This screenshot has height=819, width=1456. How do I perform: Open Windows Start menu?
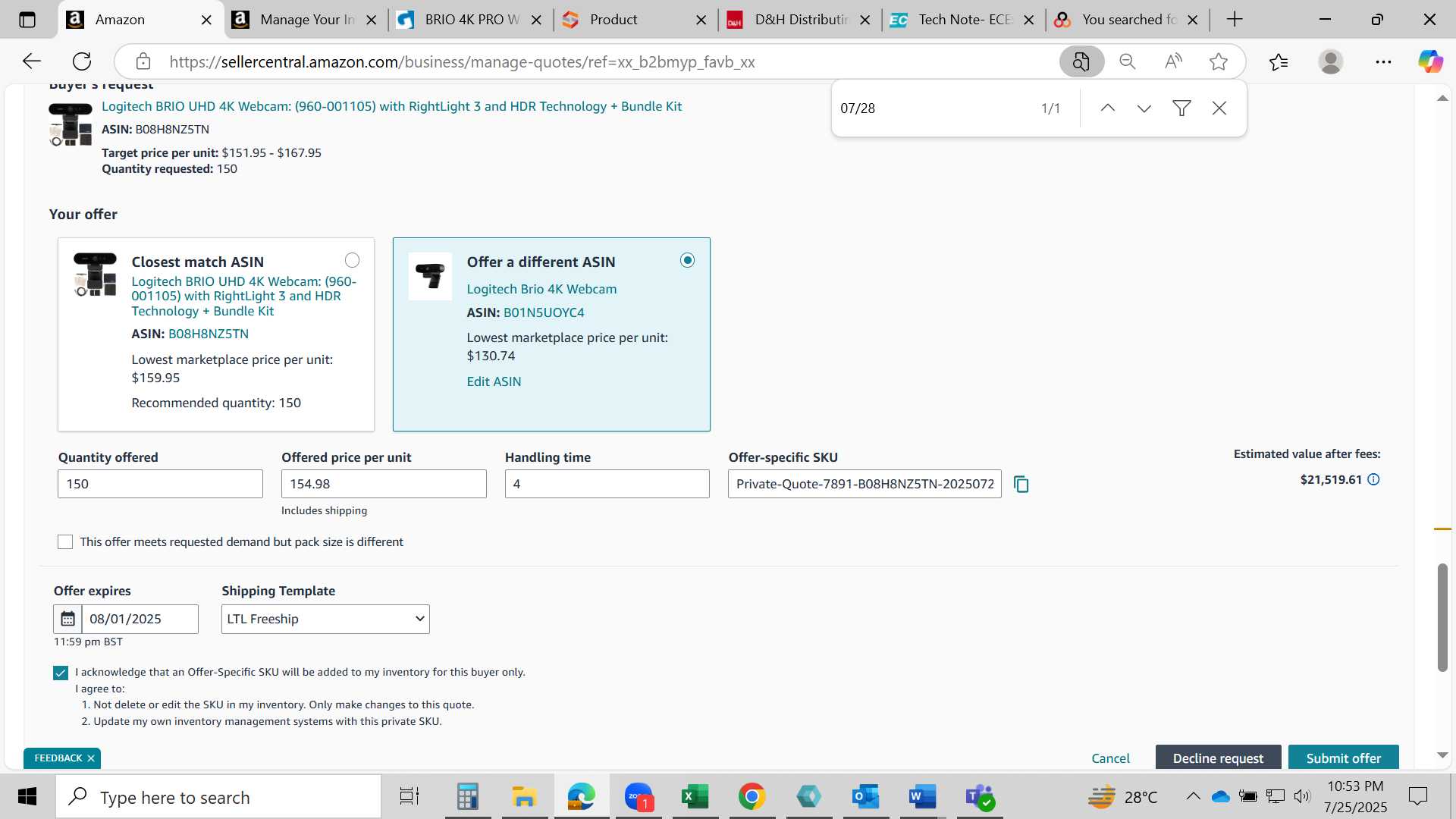click(x=27, y=796)
